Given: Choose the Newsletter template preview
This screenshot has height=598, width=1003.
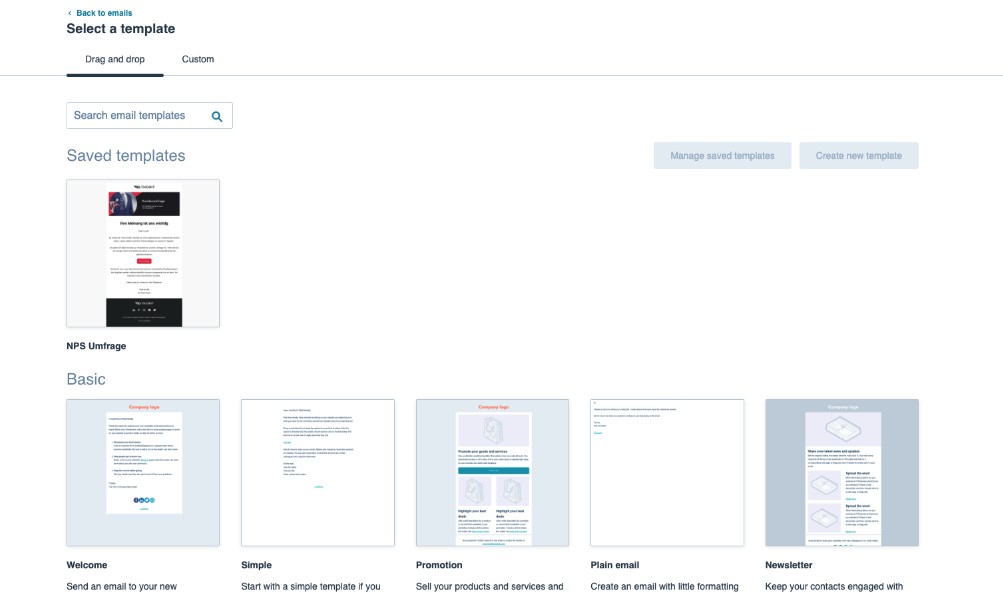Looking at the screenshot, I should point(841,472).
